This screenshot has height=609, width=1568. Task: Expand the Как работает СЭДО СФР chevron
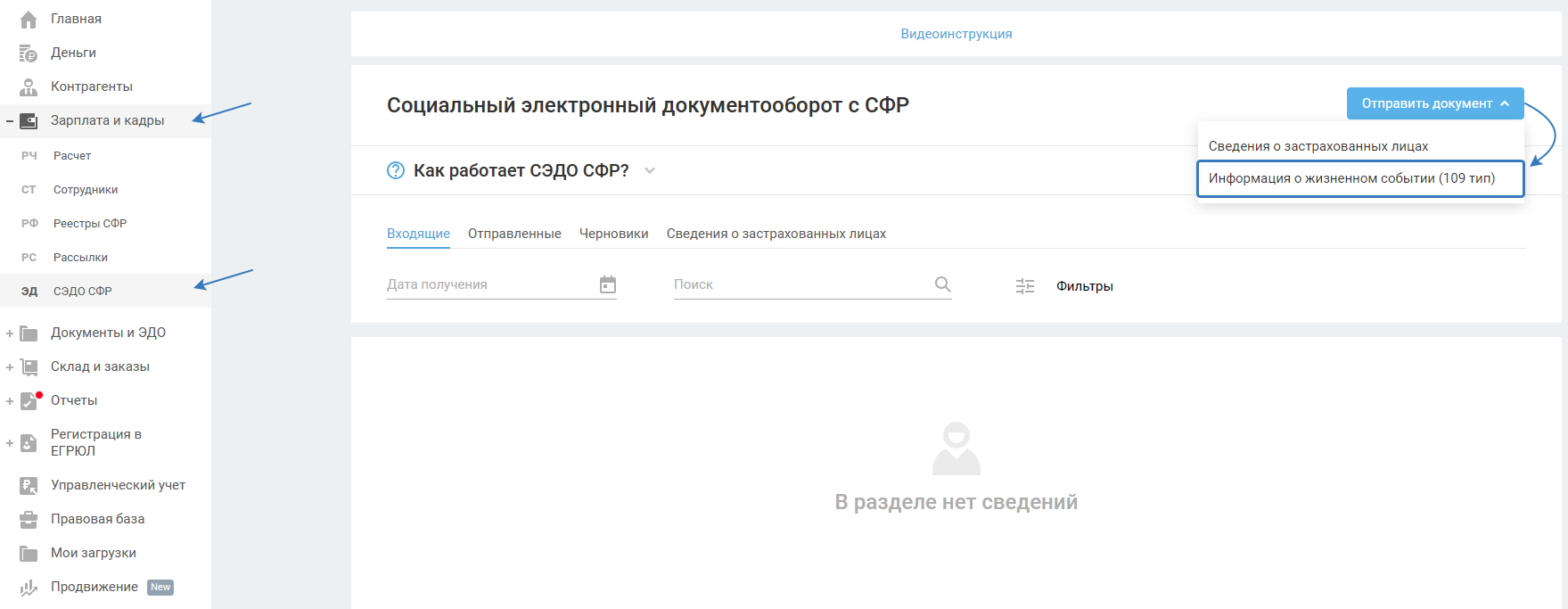650,171
